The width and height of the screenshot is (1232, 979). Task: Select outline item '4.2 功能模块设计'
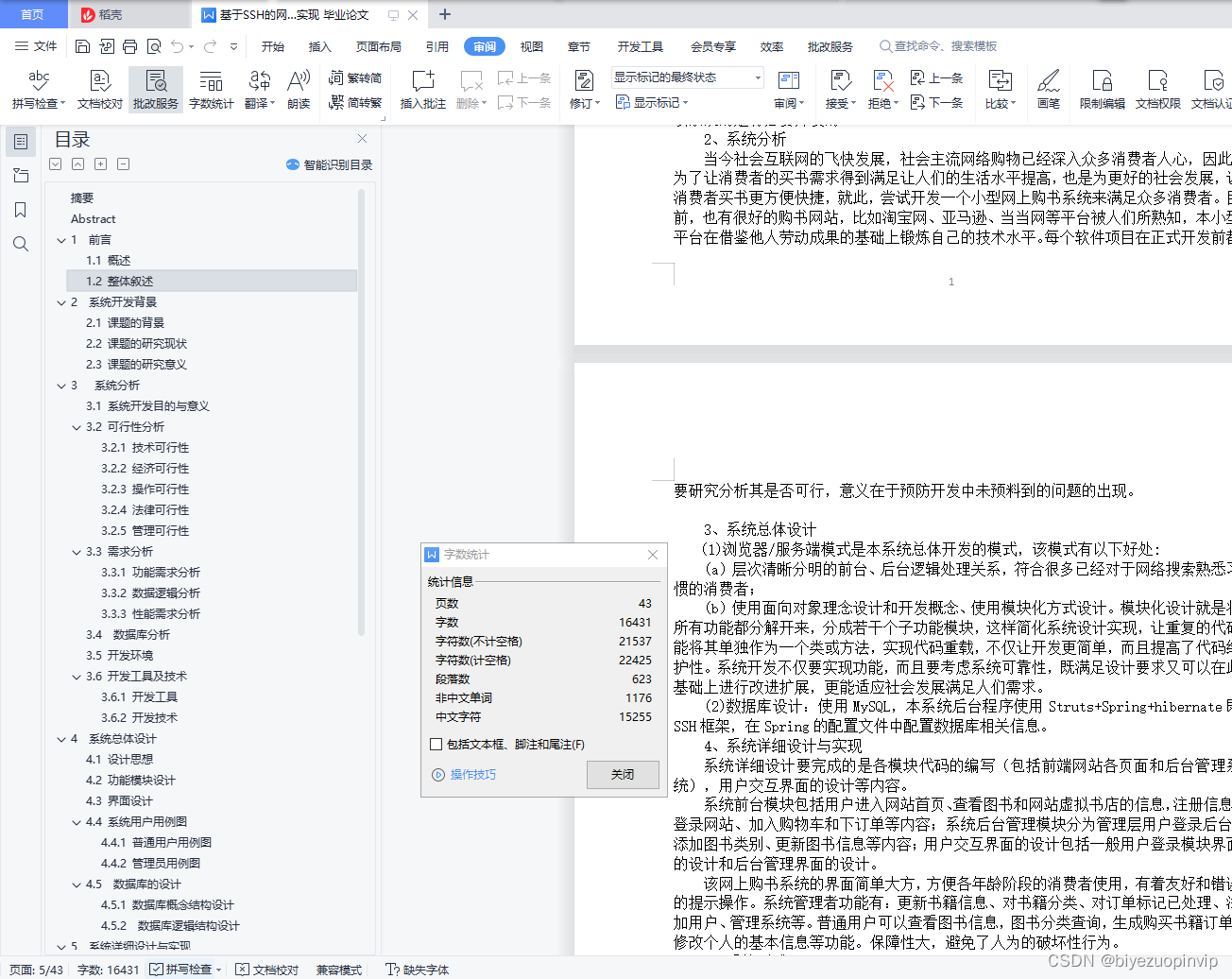click(x=130, y=781)
